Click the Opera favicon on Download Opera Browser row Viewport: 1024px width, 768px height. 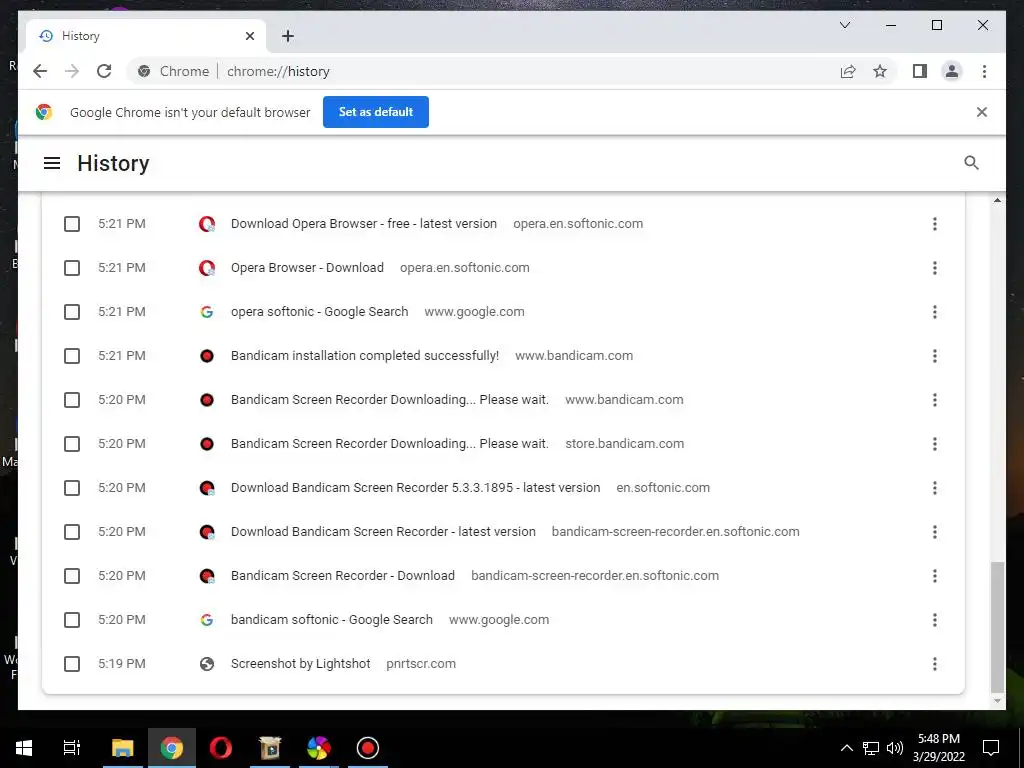[206, 224]
